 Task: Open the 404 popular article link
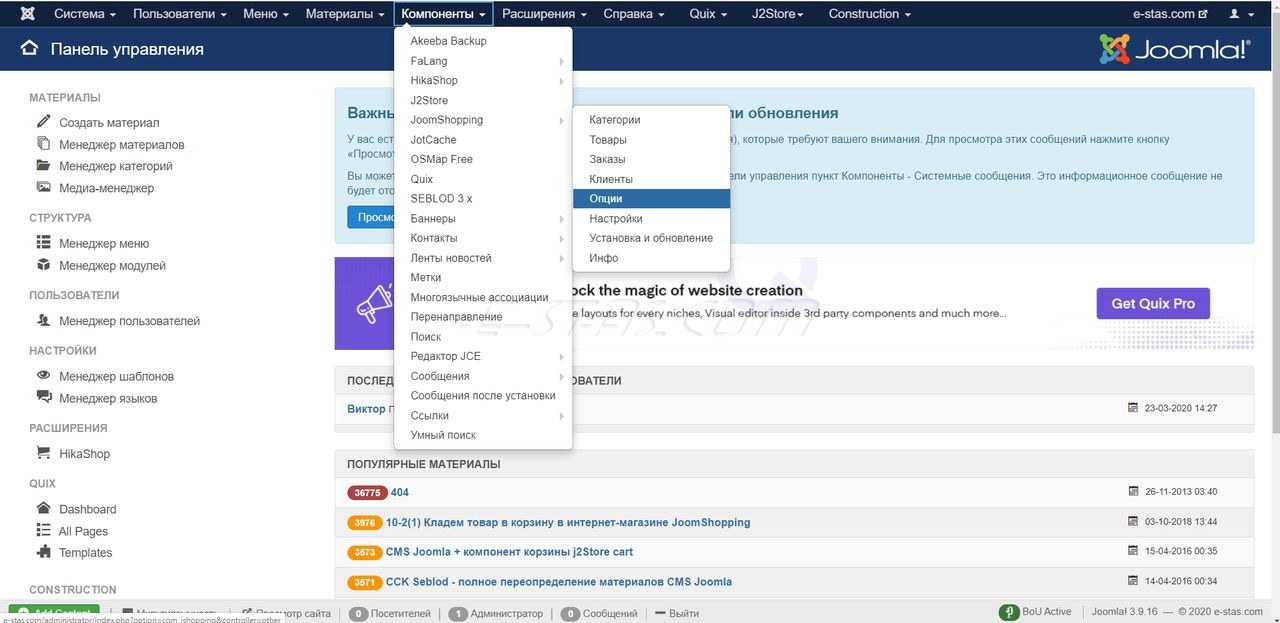pyautogui.click(x=400, y=492)
